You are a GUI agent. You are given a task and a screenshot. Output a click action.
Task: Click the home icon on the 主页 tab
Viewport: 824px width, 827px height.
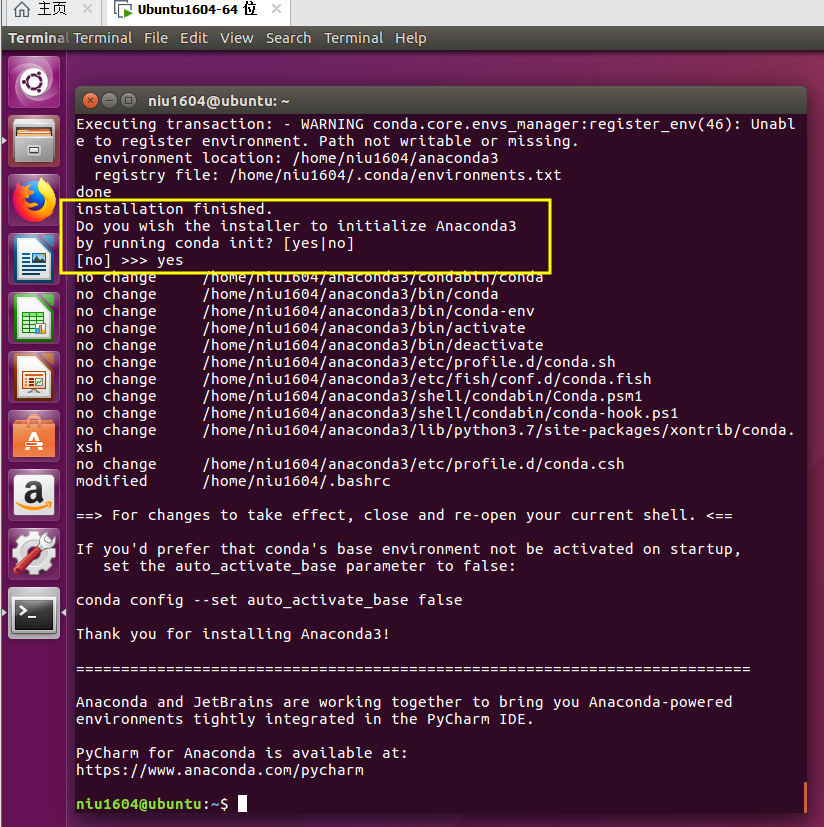click(x=22, y=9)
